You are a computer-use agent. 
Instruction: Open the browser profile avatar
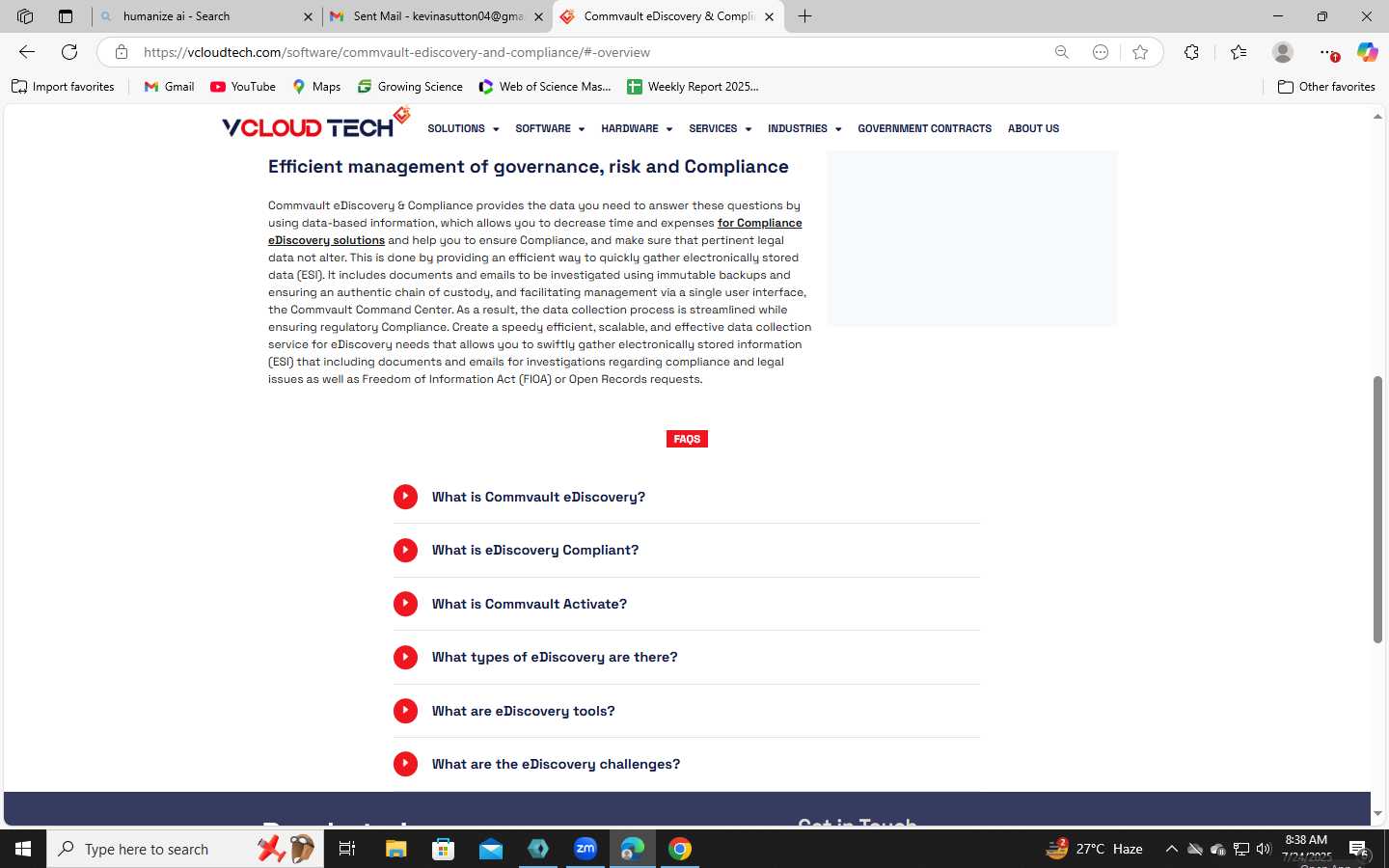tap(1283, 52)
